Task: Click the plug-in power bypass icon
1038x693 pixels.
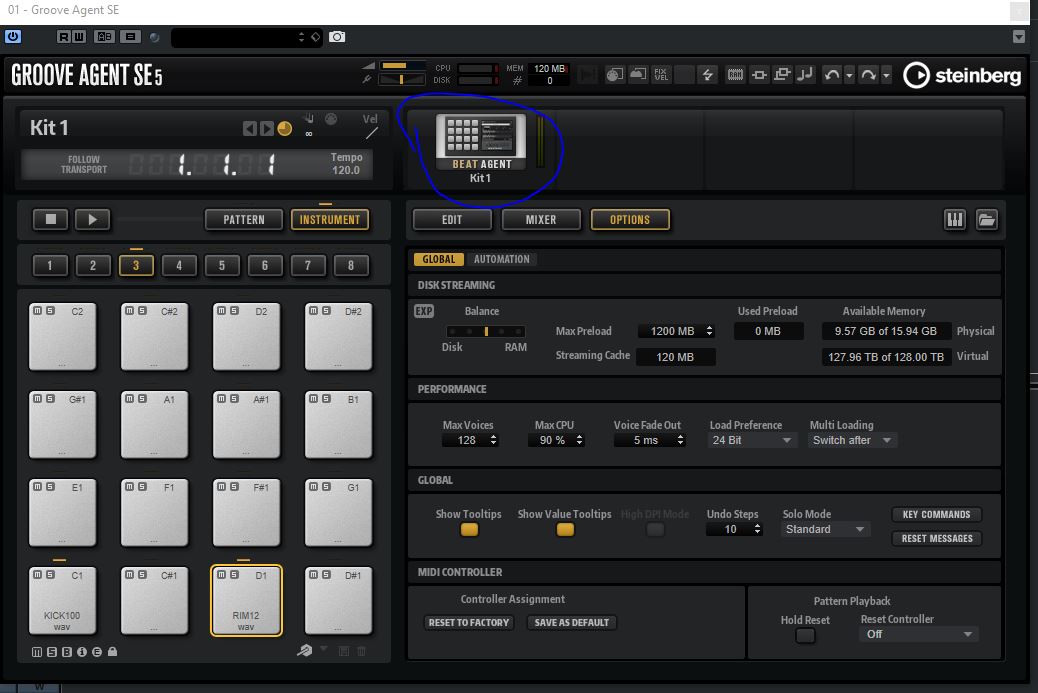Action: [13, 36]
